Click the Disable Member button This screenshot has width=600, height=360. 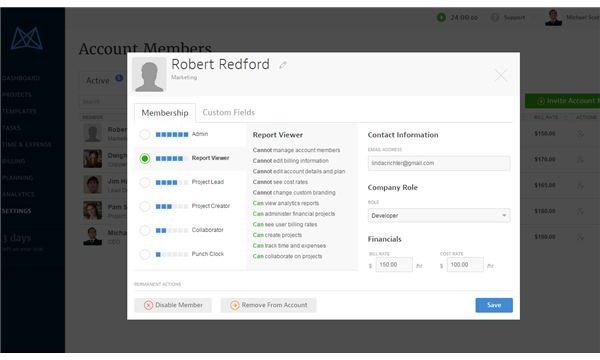click(x=173, y=305)
